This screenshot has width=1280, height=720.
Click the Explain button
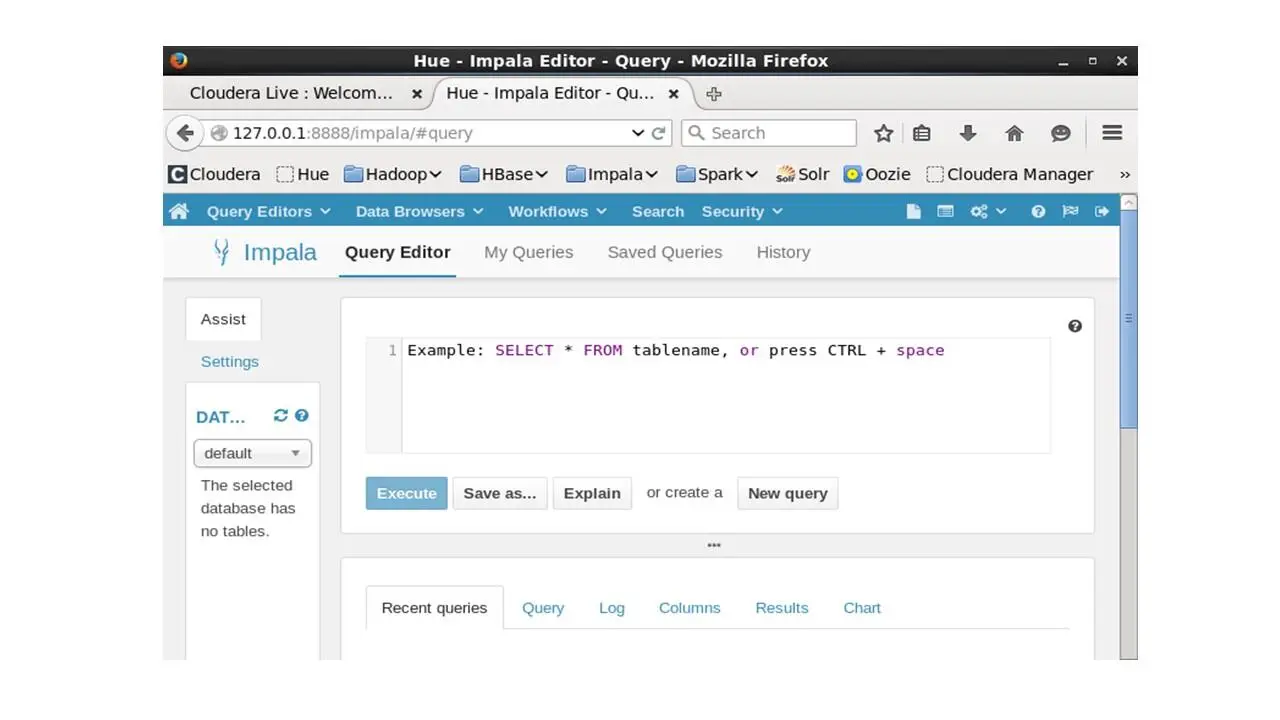tap(592, 493)
